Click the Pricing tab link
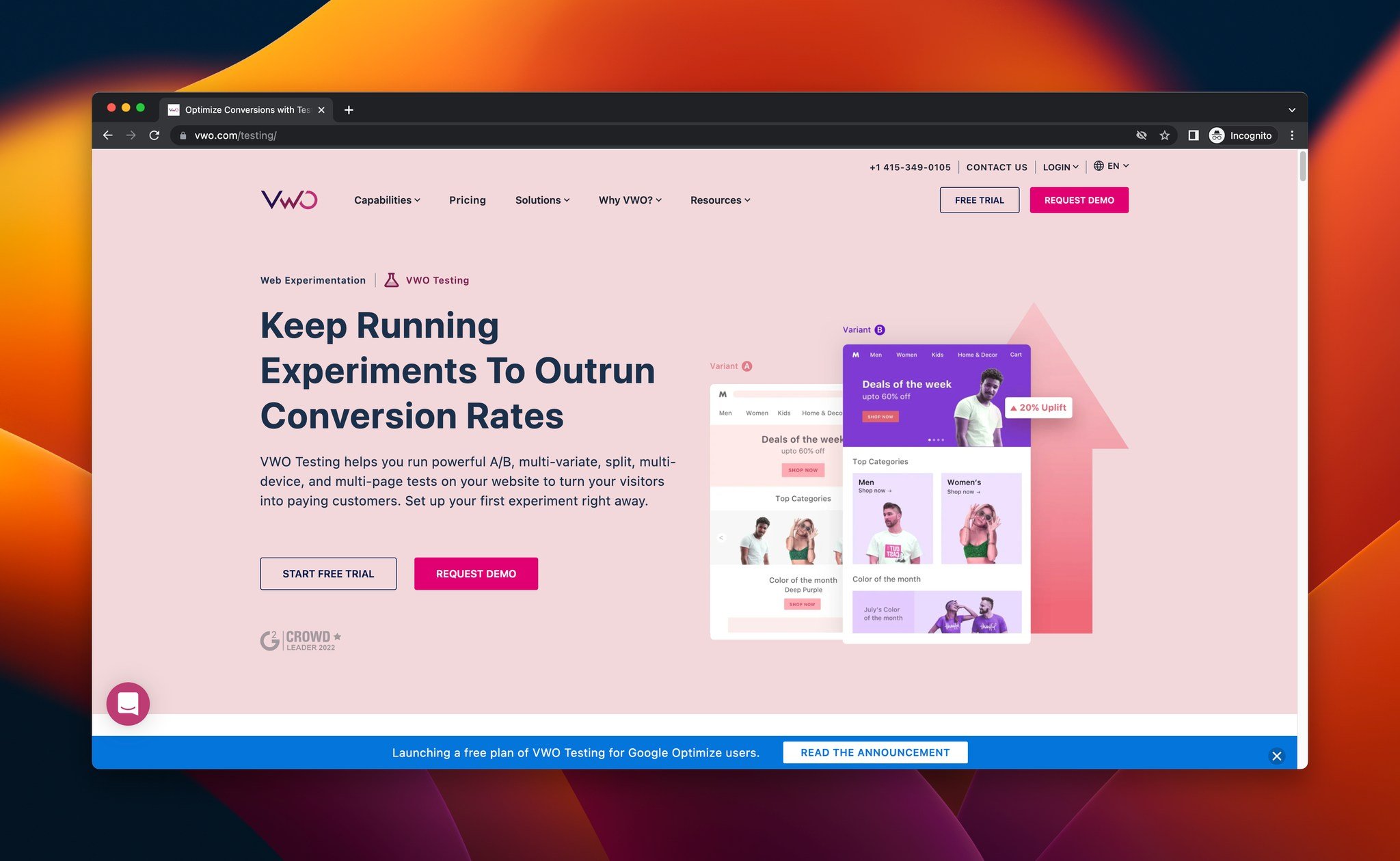The width and height of the screenshot is (1400, 861). pos(467,199)
